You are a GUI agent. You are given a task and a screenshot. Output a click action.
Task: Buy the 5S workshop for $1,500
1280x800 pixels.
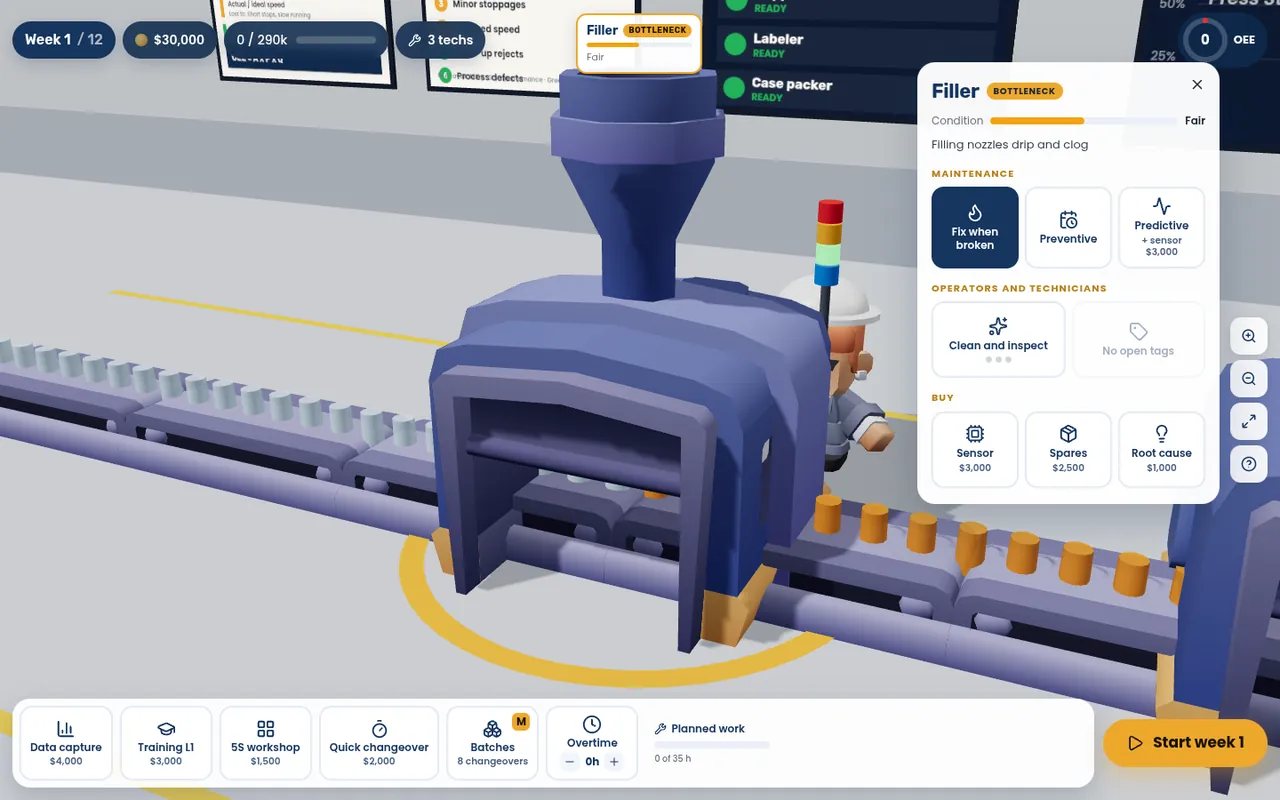(265, 743)
